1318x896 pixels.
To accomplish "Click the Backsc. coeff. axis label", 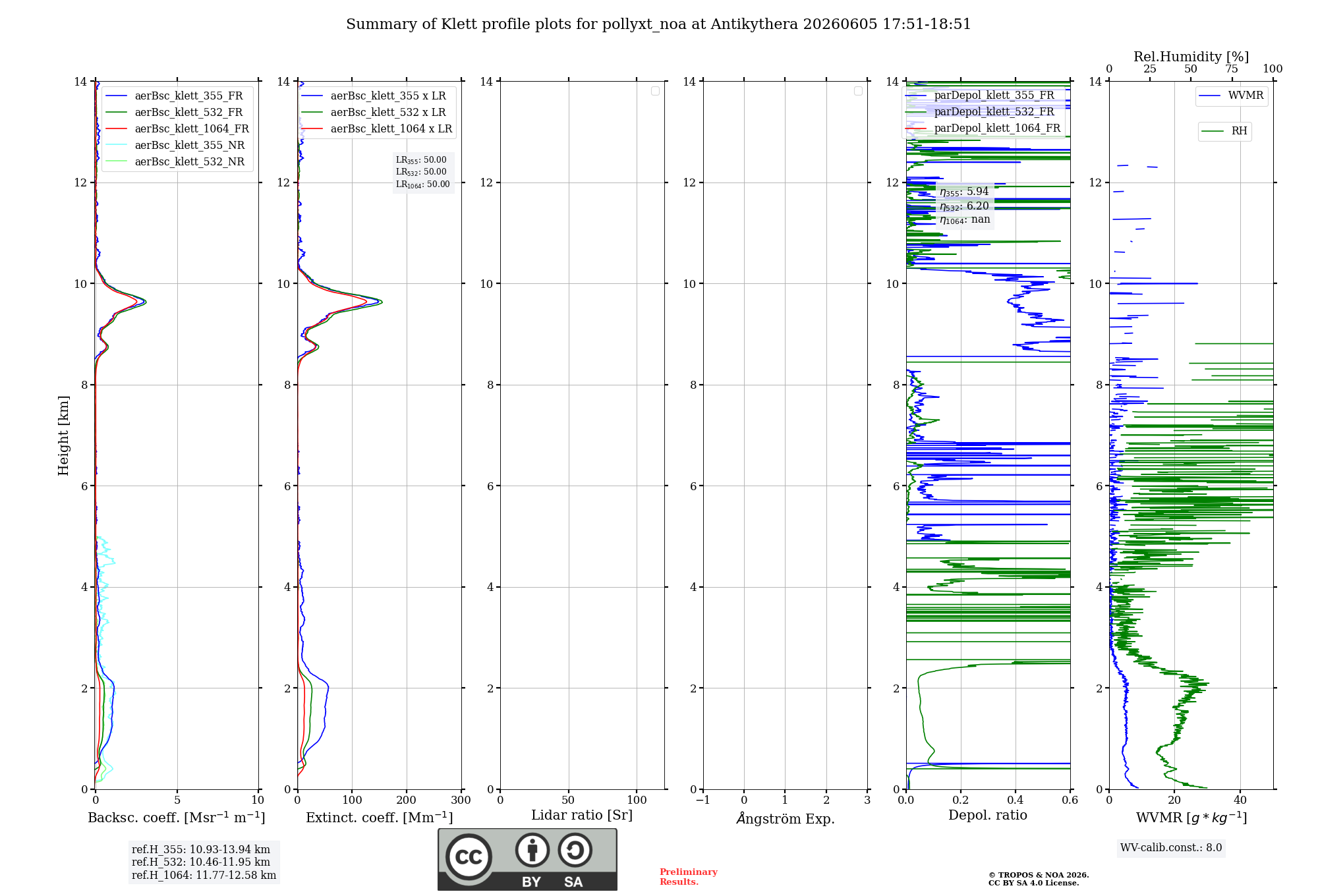I will [177, 818].
